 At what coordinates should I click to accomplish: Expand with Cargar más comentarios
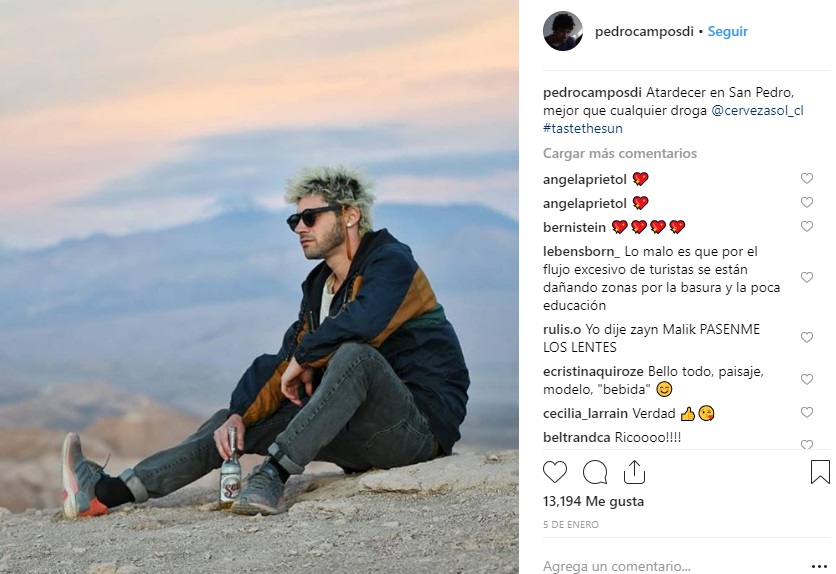[x=620, y=153]
